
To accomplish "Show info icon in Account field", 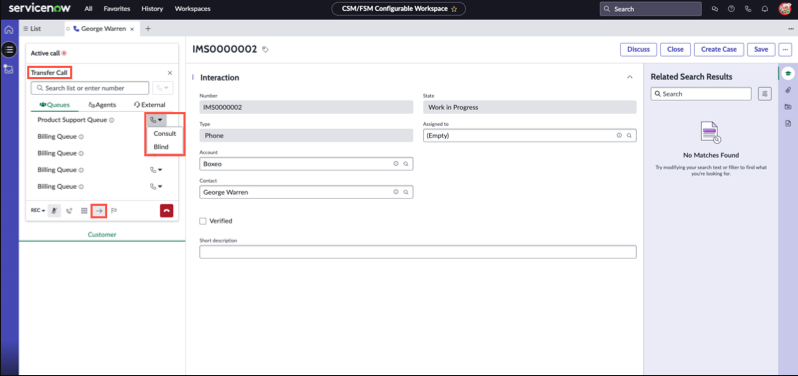I will tap(395, 164).
